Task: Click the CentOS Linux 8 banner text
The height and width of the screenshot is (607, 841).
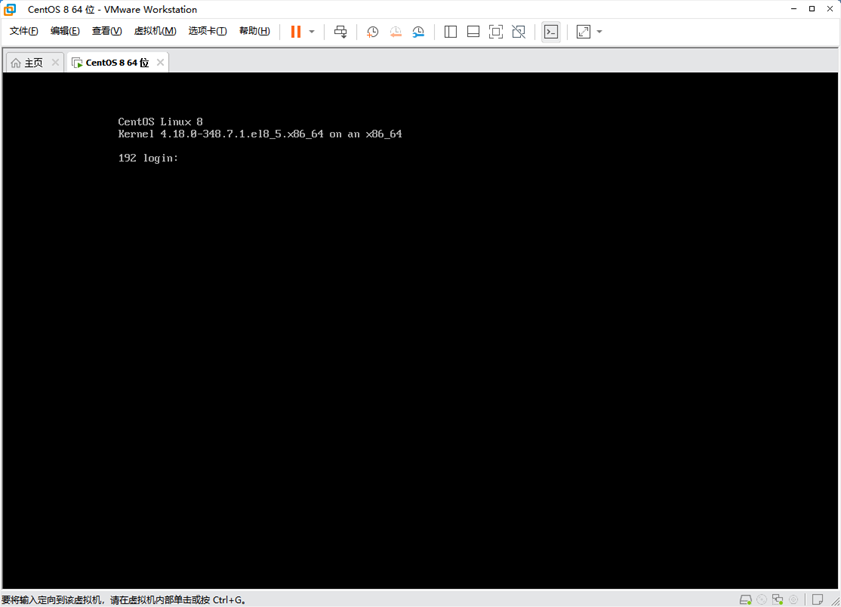Action: (x=160, y=122)
